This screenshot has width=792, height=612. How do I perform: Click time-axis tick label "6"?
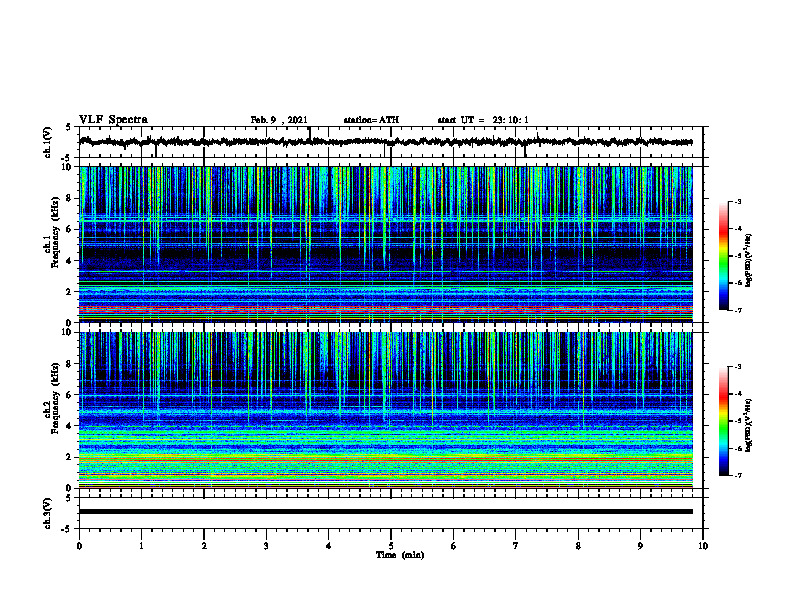(x=454, y=546)
